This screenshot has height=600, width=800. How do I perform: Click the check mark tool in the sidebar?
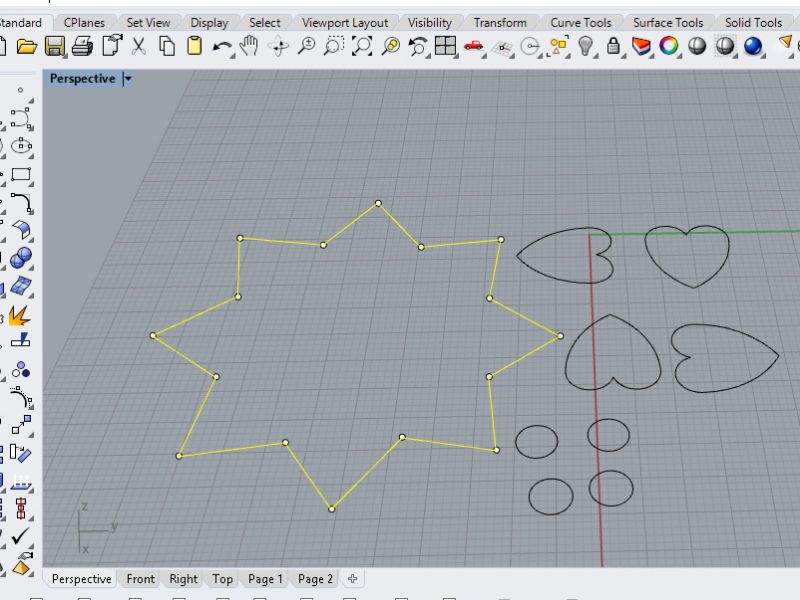click(20, 536)
